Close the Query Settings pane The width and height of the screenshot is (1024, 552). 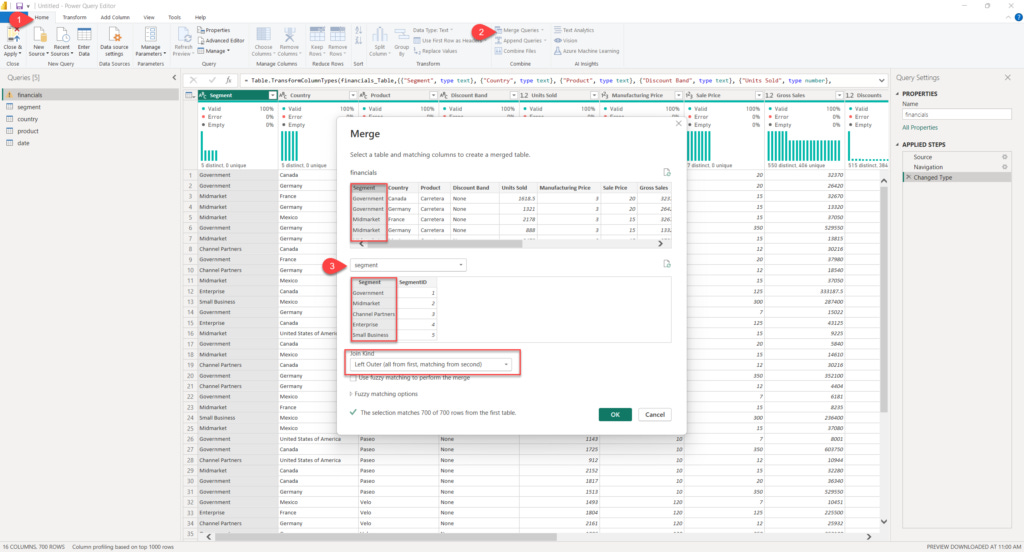coord(1008,78)
